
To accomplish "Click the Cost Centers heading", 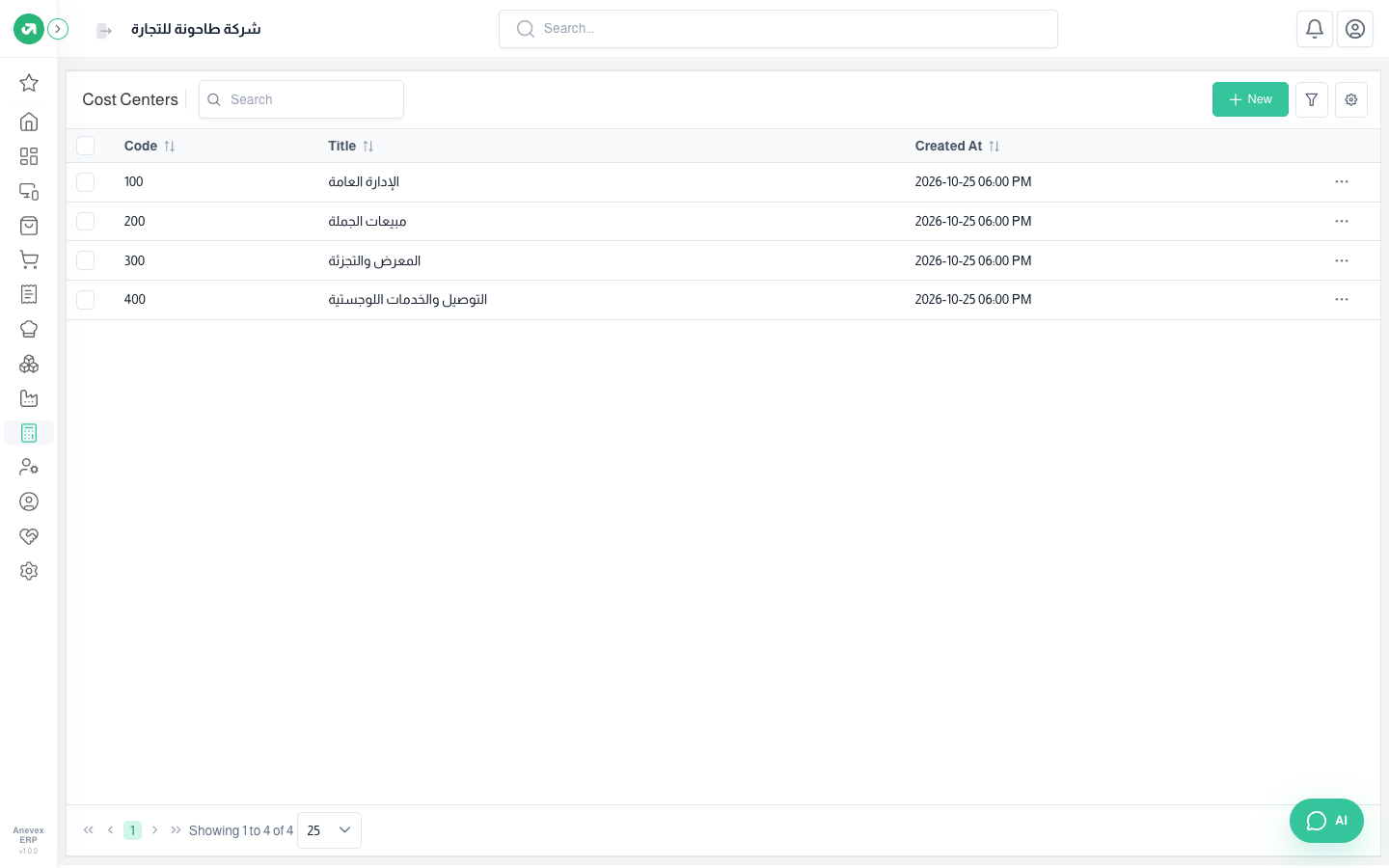I will (x=130, y=99).
